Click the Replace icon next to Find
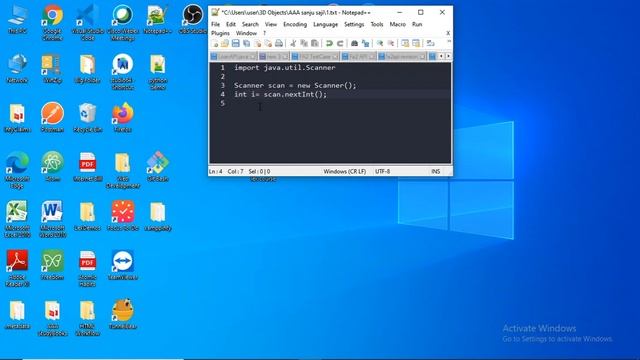The image size is (640, 360). 365,43
